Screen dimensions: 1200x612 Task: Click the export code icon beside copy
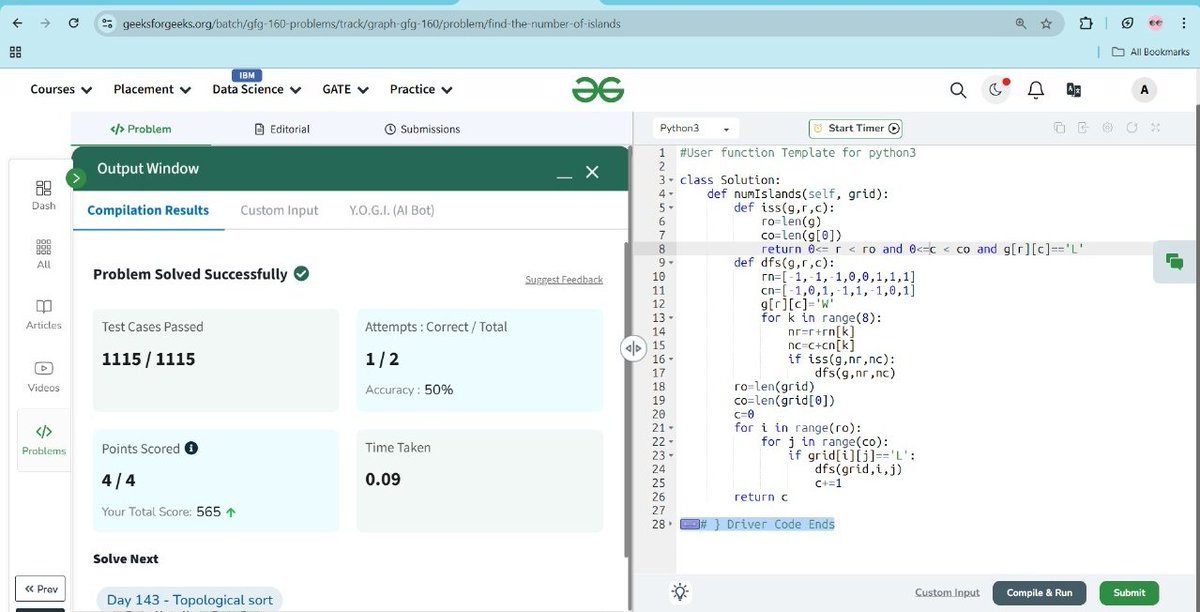click(x=1083, y=128)
